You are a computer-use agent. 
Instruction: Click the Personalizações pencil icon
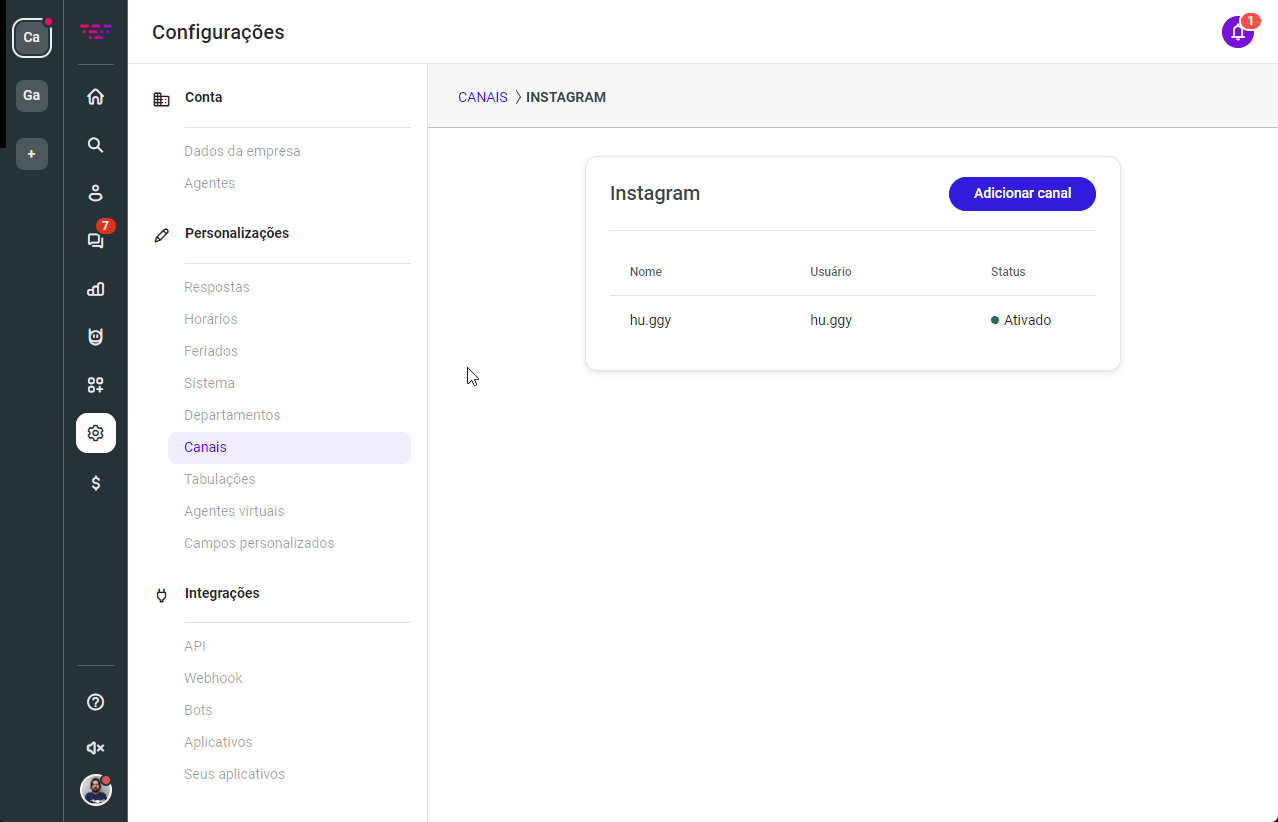point(161,235)
